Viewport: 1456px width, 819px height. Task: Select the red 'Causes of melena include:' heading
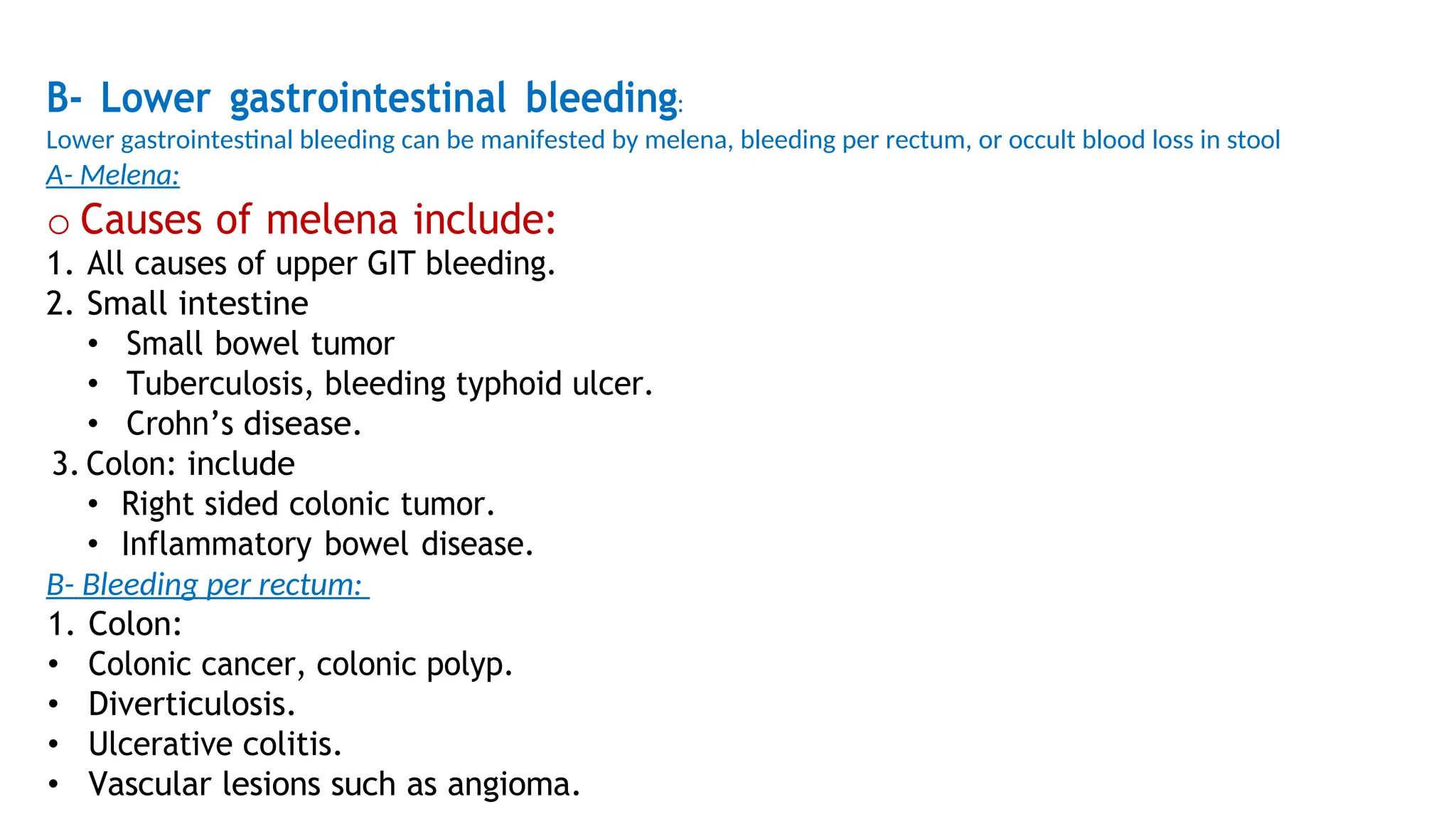point(318,219)
